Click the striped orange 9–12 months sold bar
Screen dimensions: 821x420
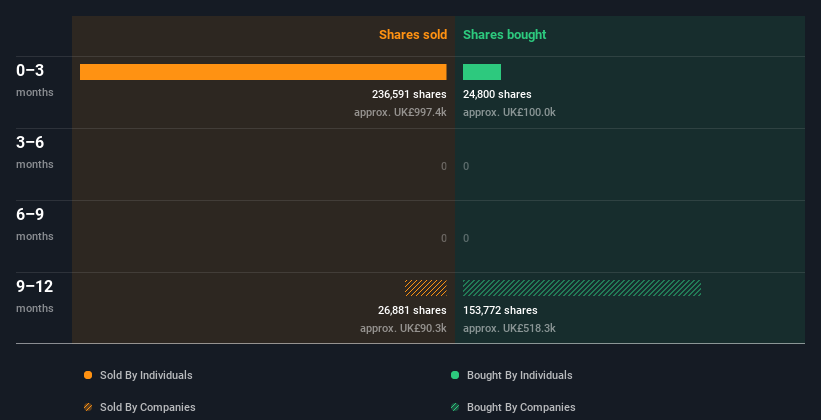click(426, 288)
